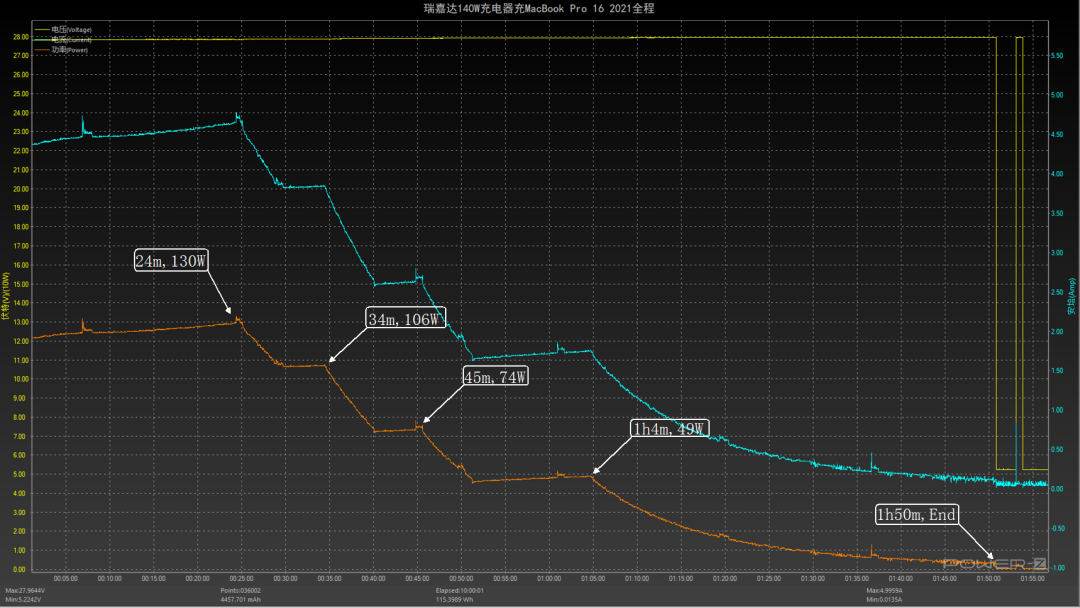The height and width of the screenshot is (608, 1080).
Task: Click the 13.00 left axis label
Action: [x=21, y=322]
